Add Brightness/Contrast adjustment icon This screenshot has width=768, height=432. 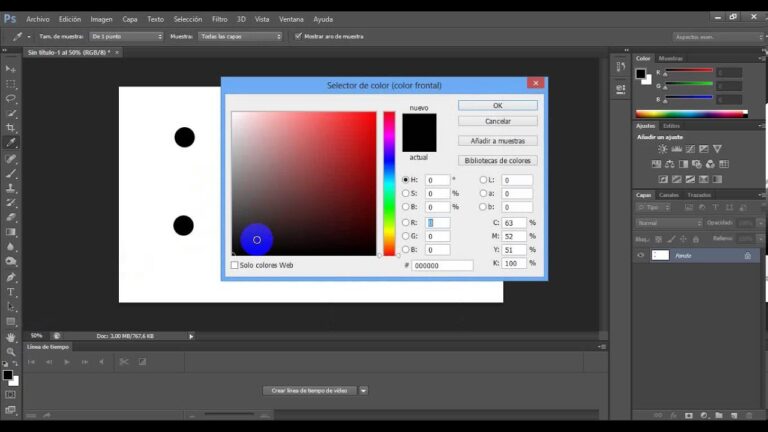[663, 149]
